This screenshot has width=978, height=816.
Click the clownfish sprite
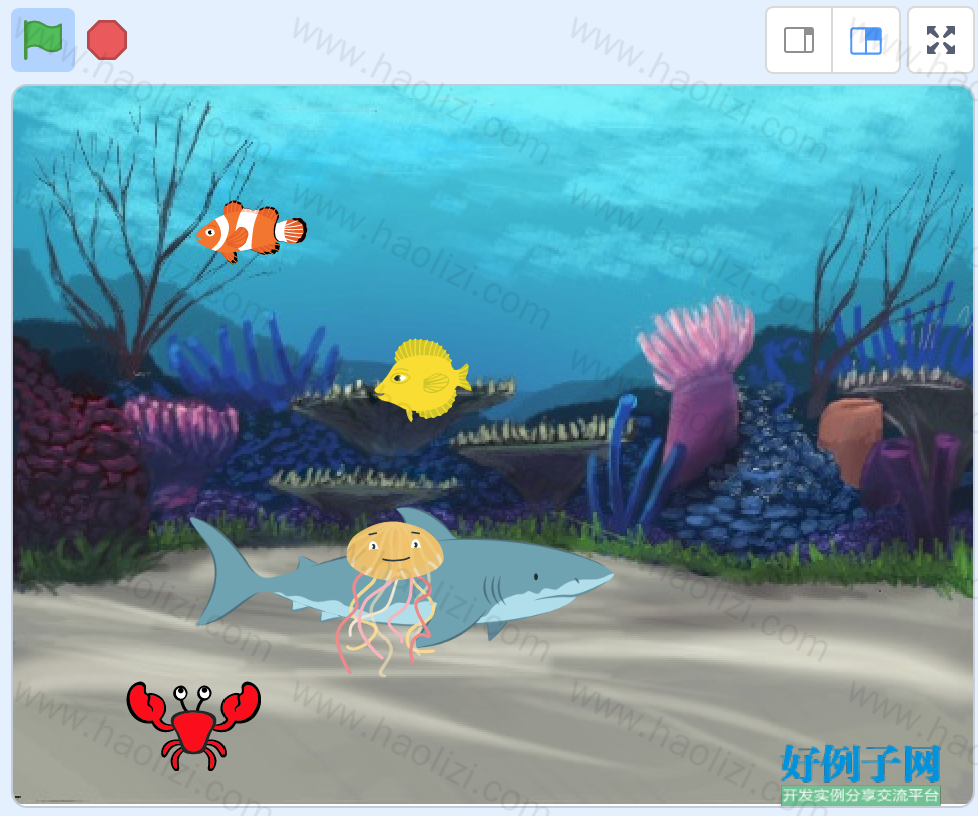click(x=251, y=231)
